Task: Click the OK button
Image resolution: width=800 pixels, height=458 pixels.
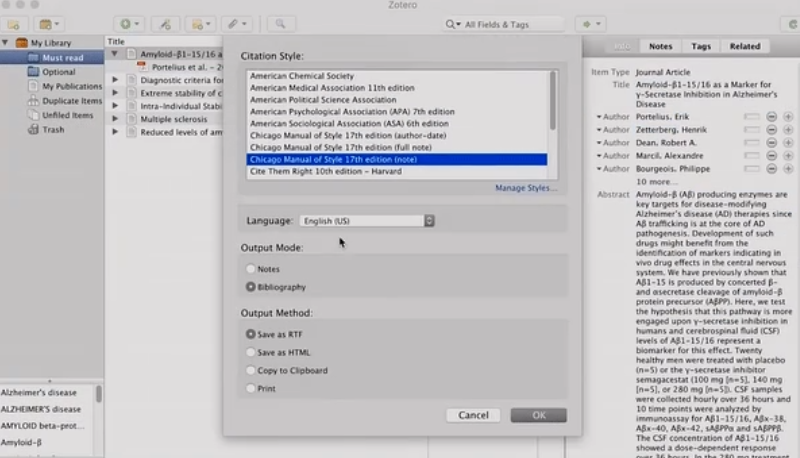Action: (x=538, y=415)
